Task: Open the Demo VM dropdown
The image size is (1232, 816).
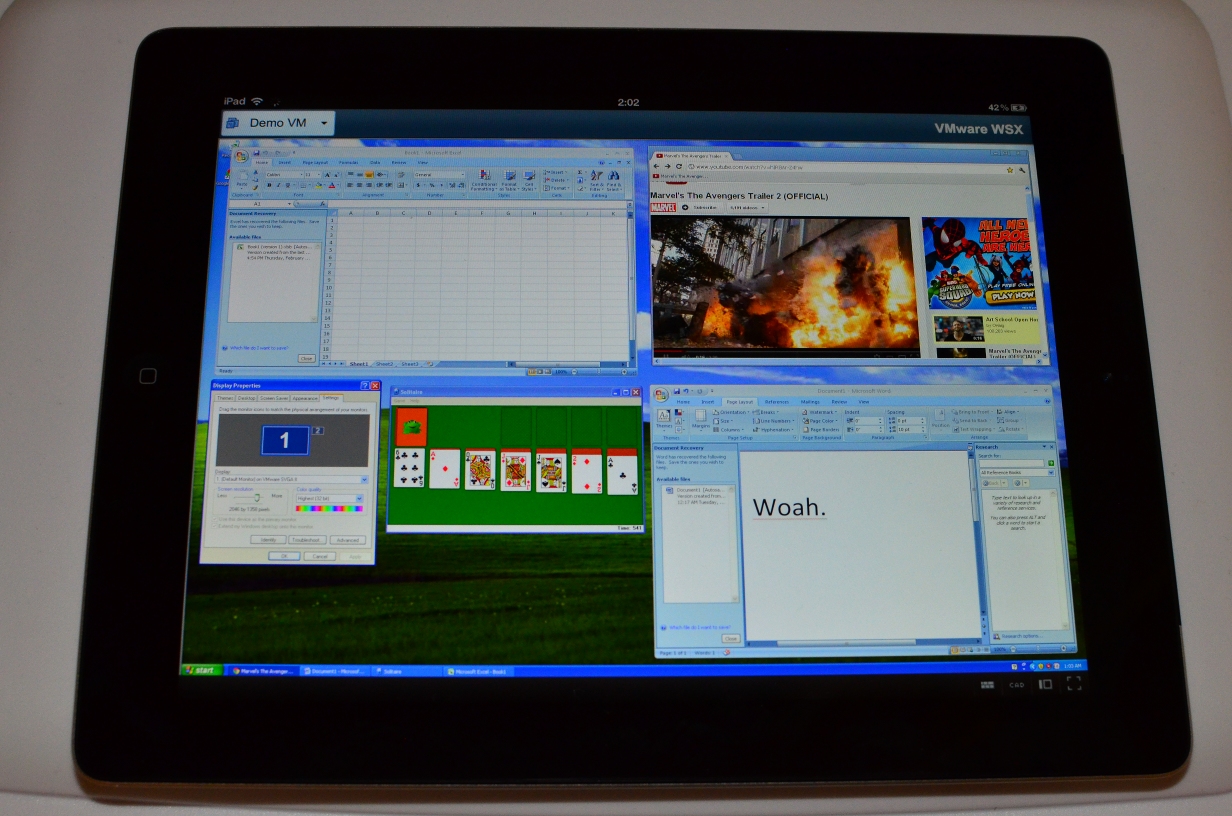Action: 278,123
